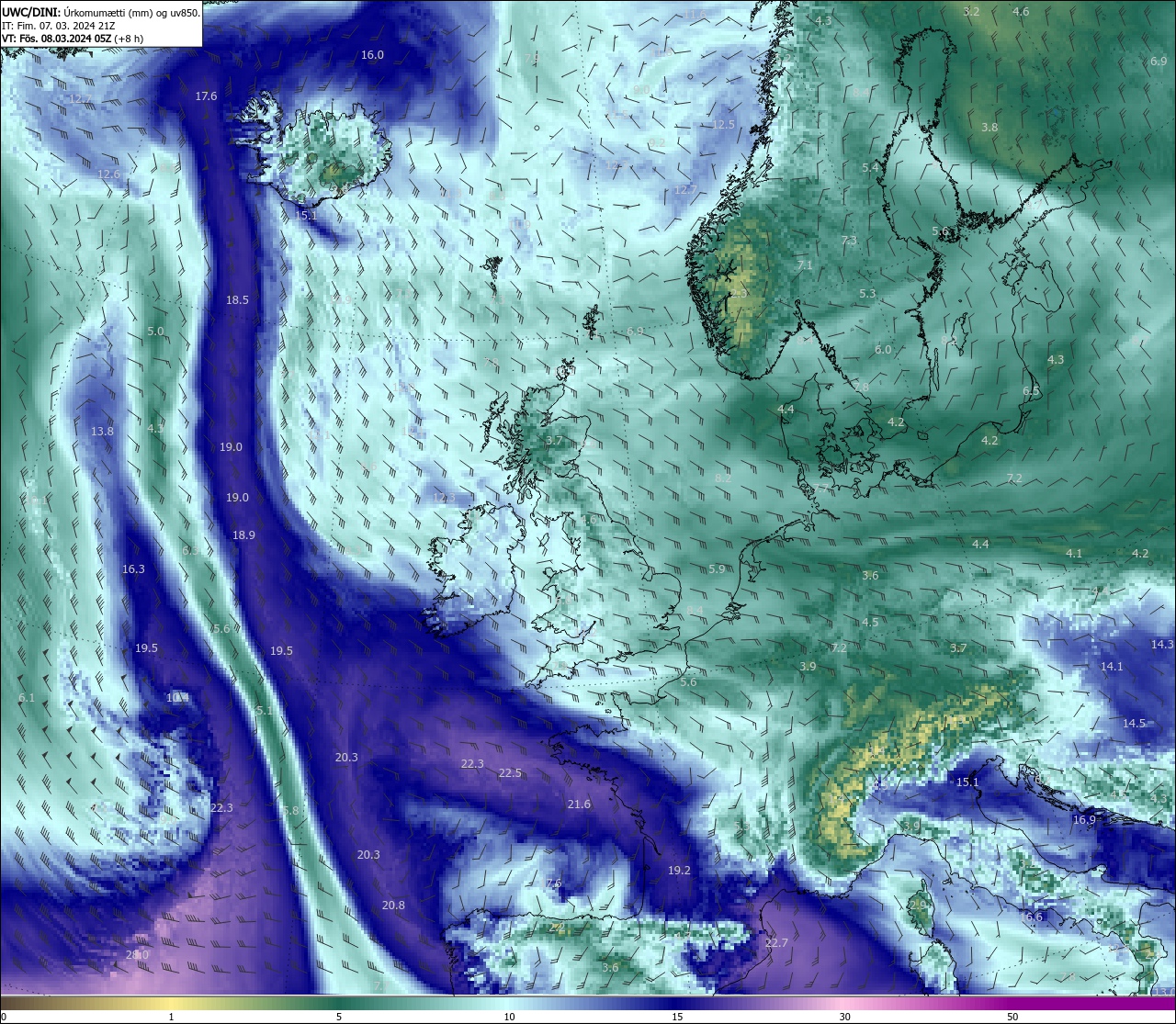Click the 15 tick on color scale
The height and width of the screenshot is (1024, 1176).
click(x=676, y=1017)
